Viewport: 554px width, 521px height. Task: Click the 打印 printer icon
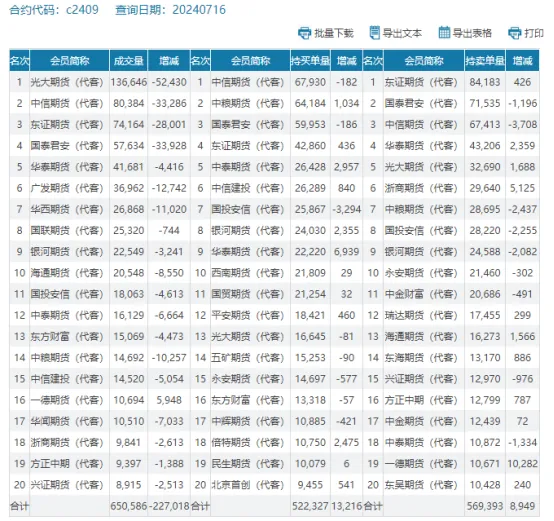514,33
